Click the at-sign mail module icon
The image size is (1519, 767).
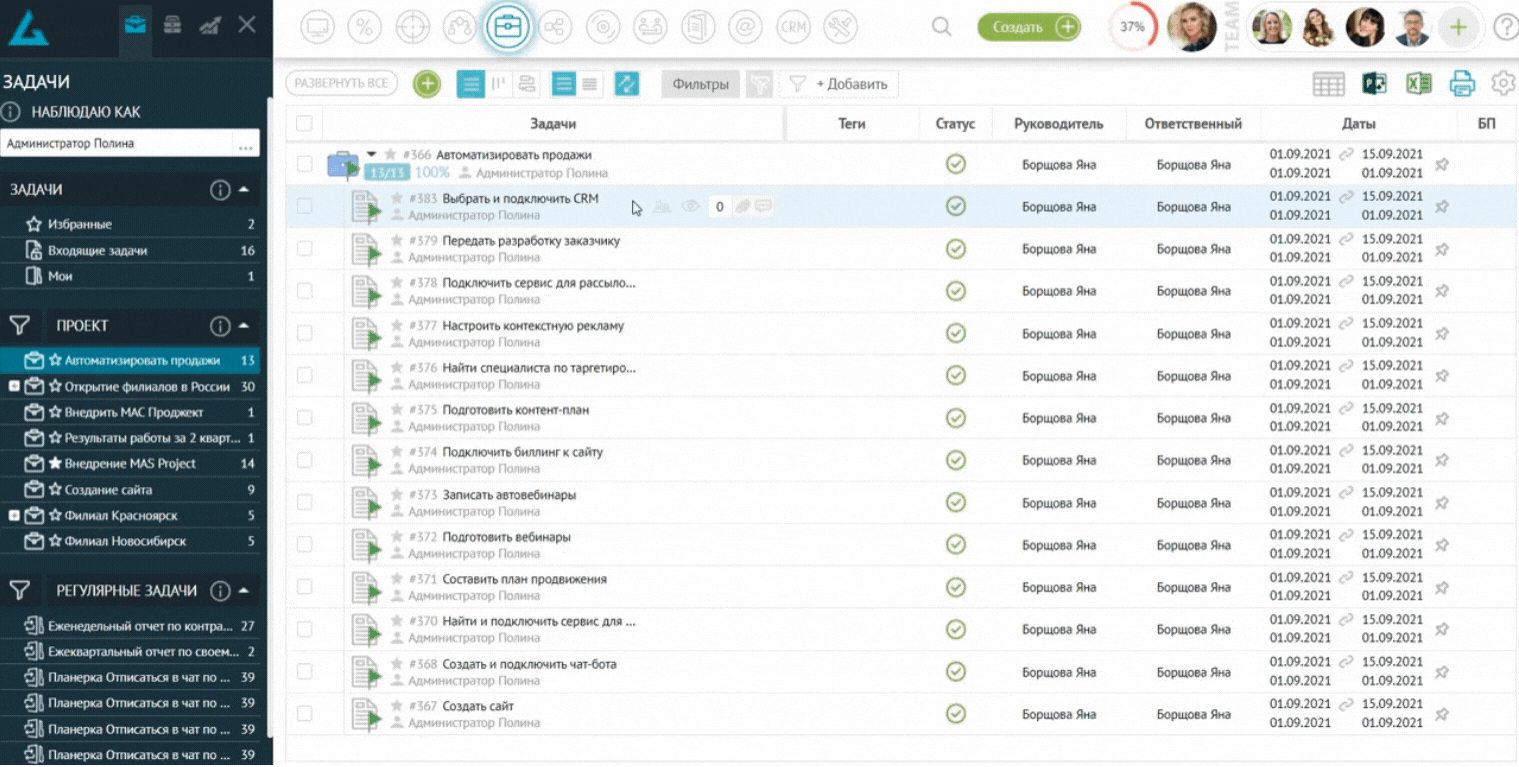coord(745,28)
